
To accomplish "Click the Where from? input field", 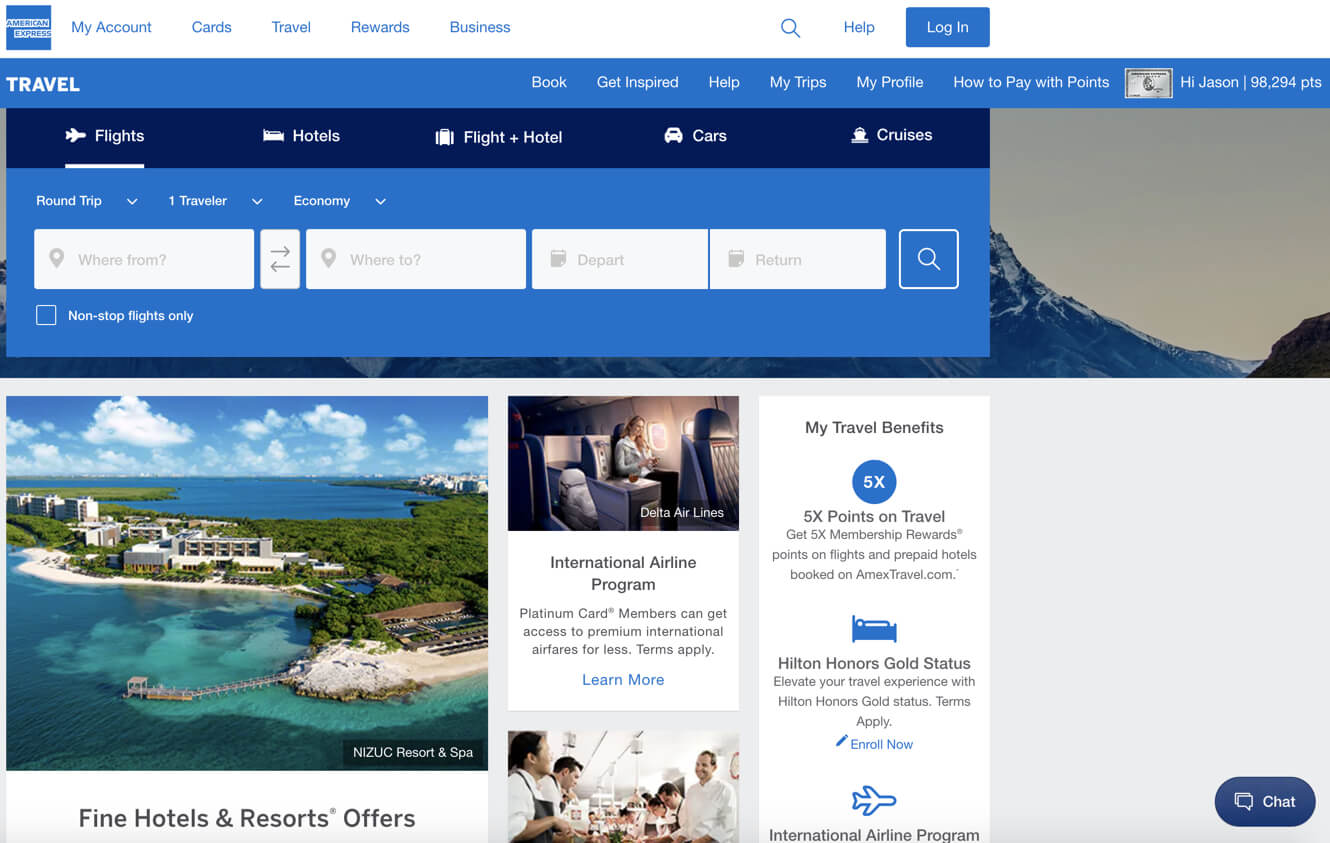I will [x=144, y=260].
